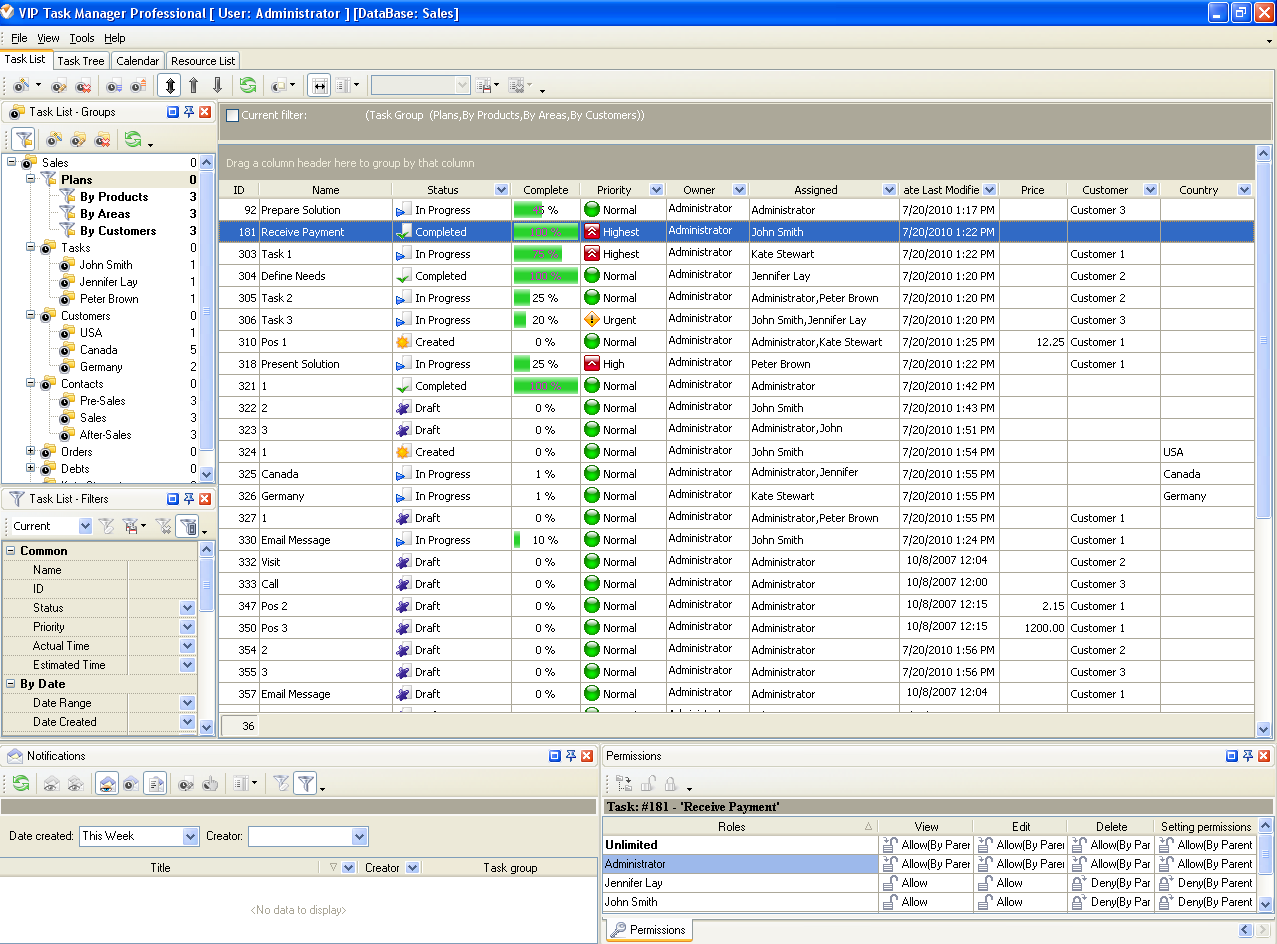Screen dimensions: 1277x944
Task: Click refresh icon in Notifications panel
Action: (x=20, y=784)
